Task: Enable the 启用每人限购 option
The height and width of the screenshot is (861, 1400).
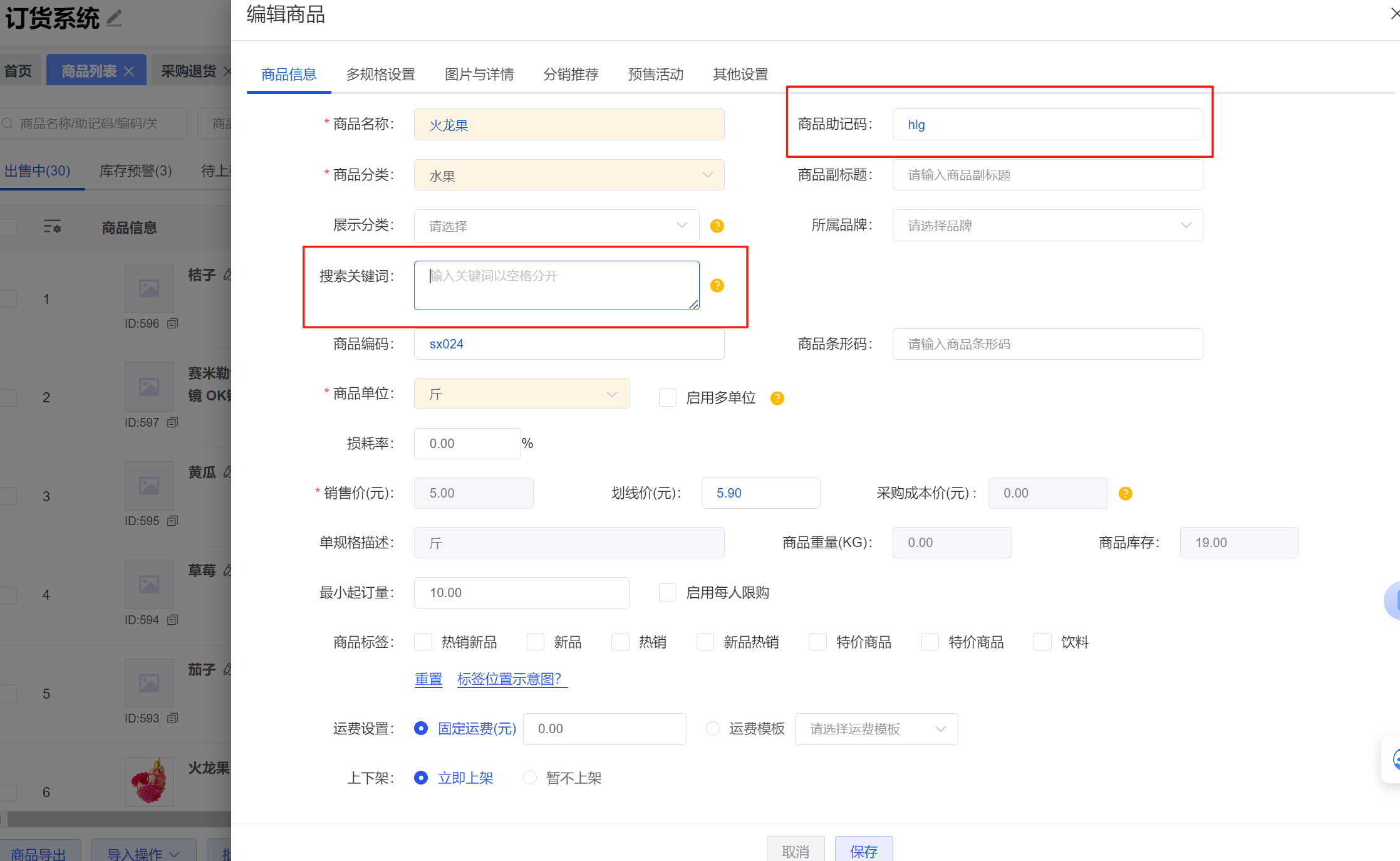Action: [667, 592]
